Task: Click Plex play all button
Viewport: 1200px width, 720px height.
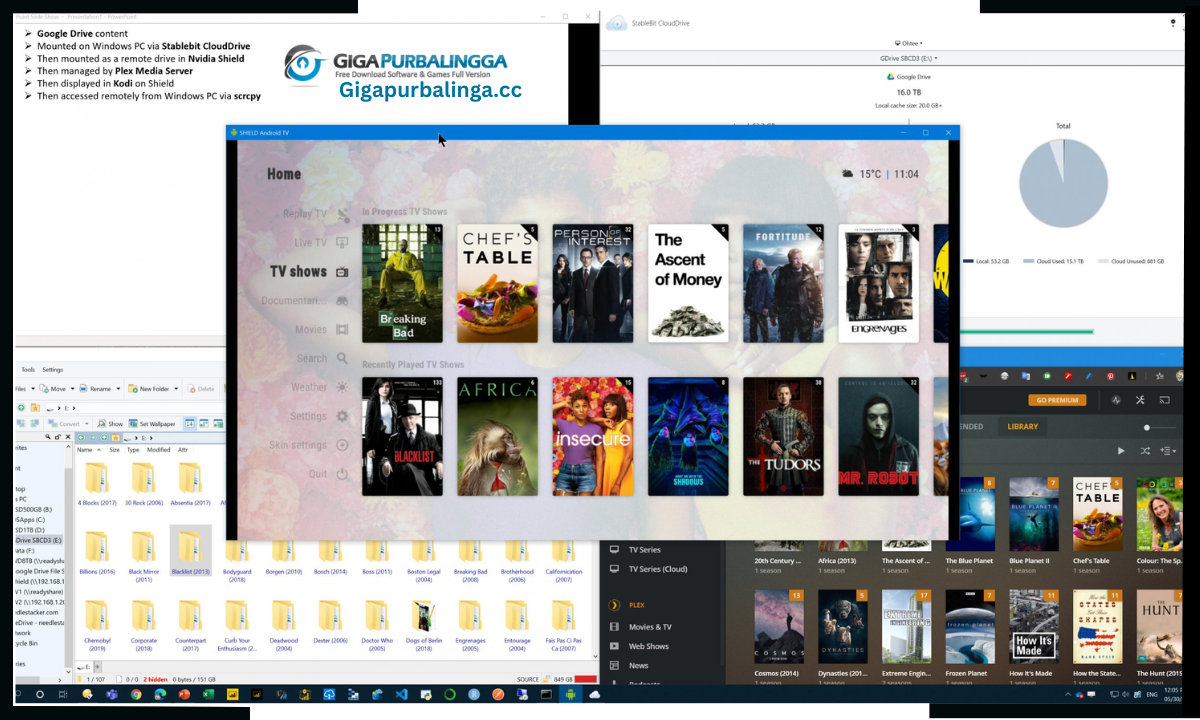Action: tap(1121, 451)
